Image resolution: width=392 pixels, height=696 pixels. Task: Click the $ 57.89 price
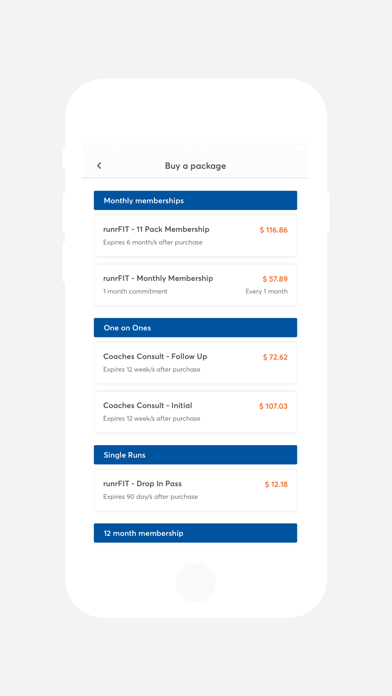[x=275, y=279]
